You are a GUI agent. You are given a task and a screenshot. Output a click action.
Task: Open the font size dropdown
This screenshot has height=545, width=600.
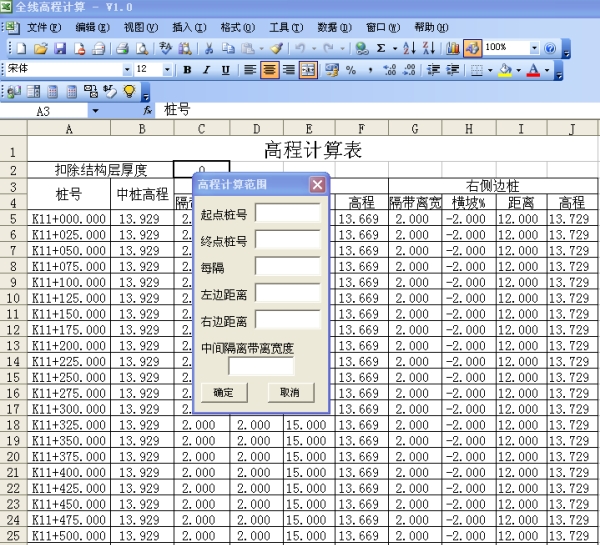click(168, 70)
